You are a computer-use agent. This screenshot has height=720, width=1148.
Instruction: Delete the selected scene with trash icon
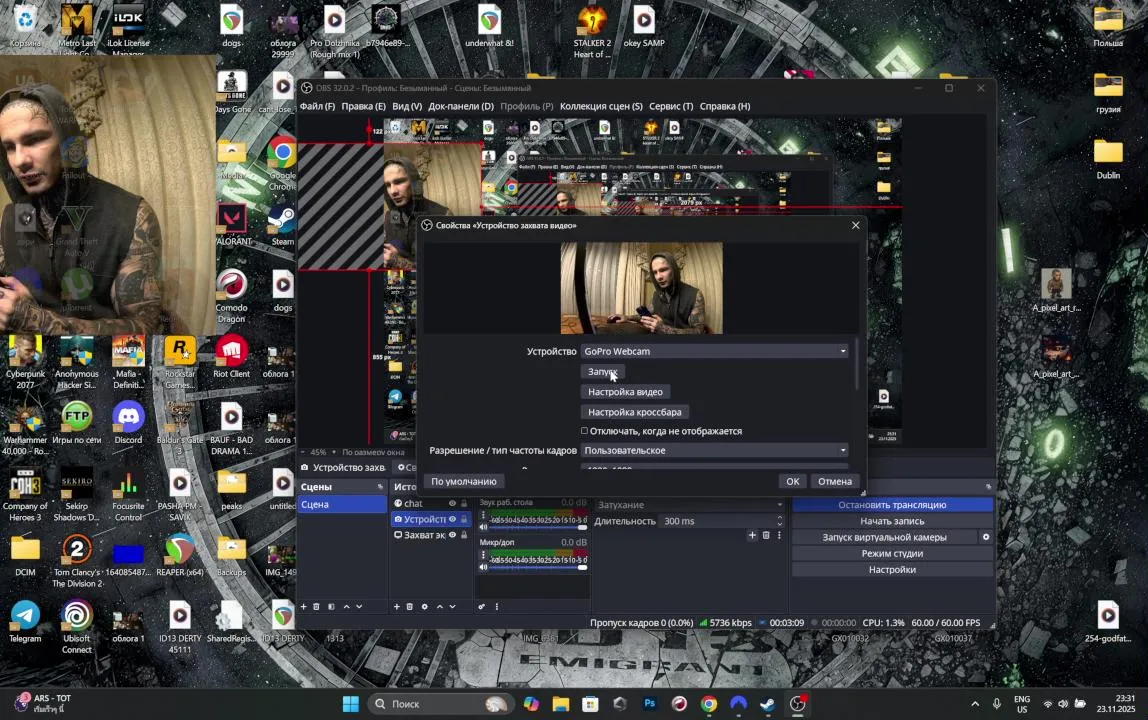[x=316, y=606]
